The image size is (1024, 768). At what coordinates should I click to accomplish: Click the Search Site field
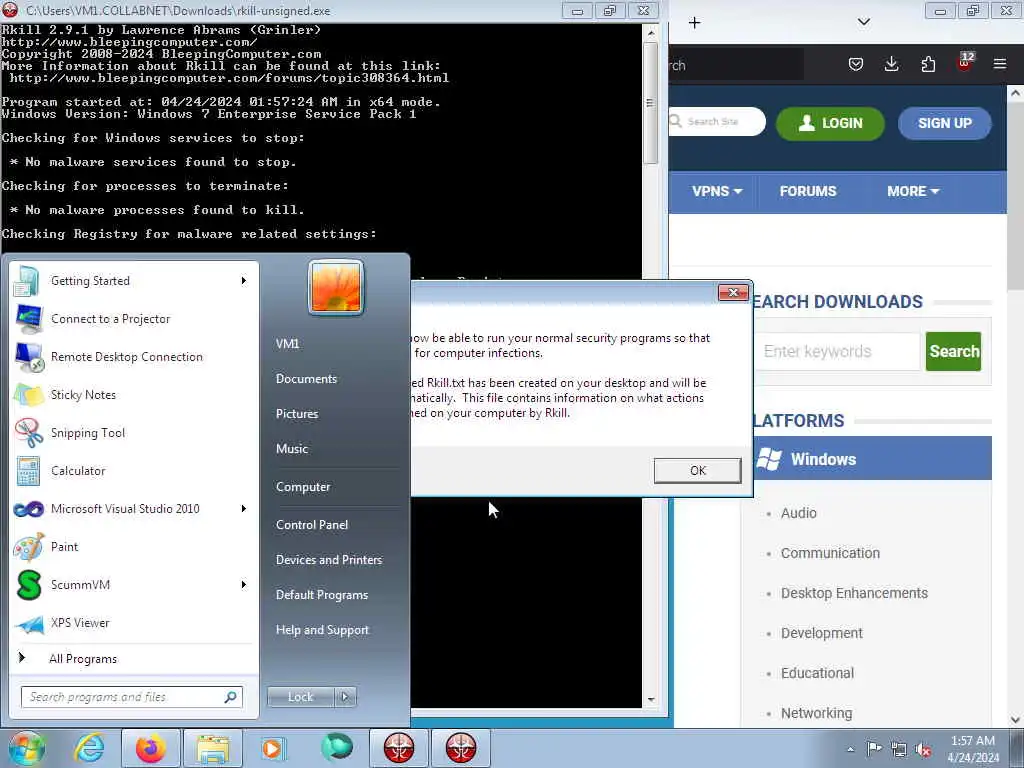716,121
